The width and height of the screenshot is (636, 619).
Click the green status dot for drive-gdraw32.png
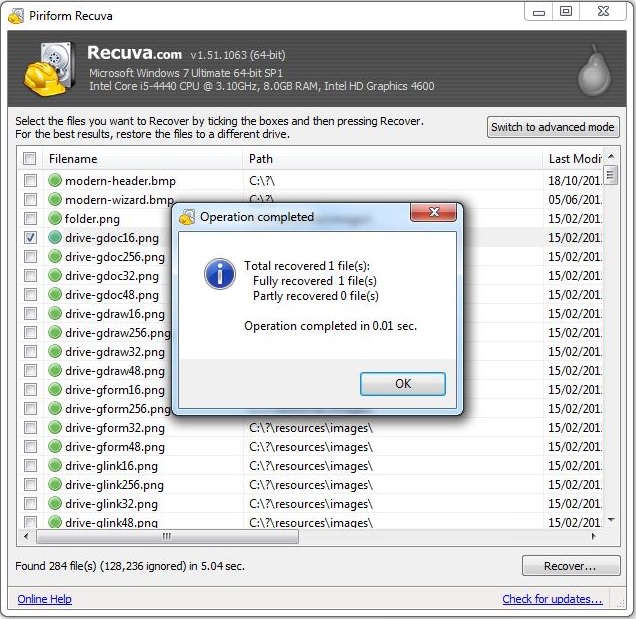(55, 351)
